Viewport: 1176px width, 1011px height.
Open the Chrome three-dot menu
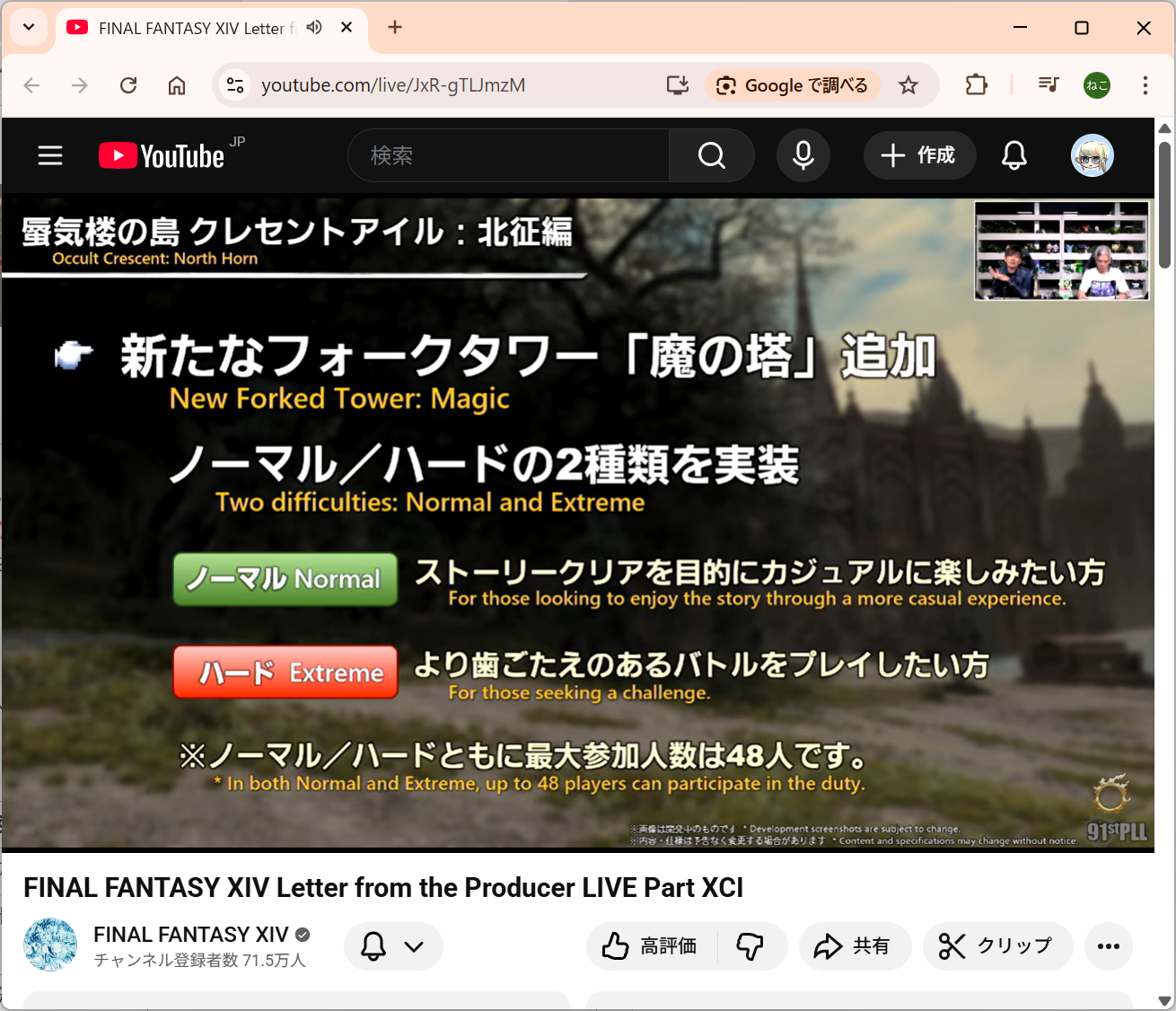pos(1145,85)
